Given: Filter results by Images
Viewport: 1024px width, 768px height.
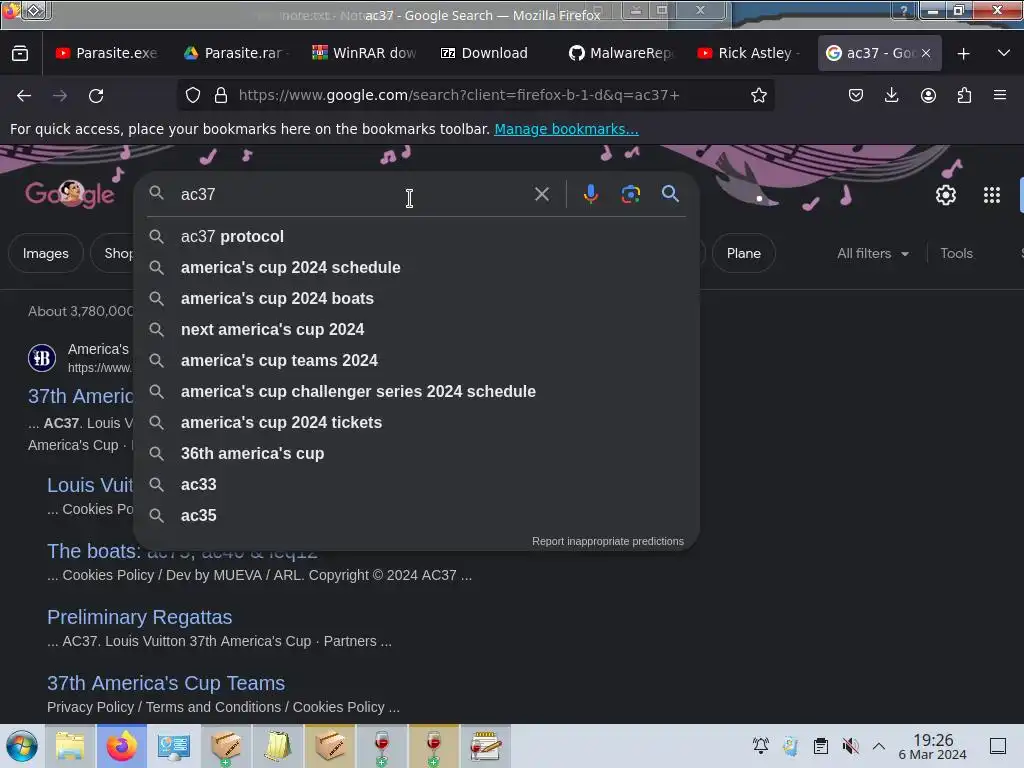Looking at the screenshot, I should point(46,253).
